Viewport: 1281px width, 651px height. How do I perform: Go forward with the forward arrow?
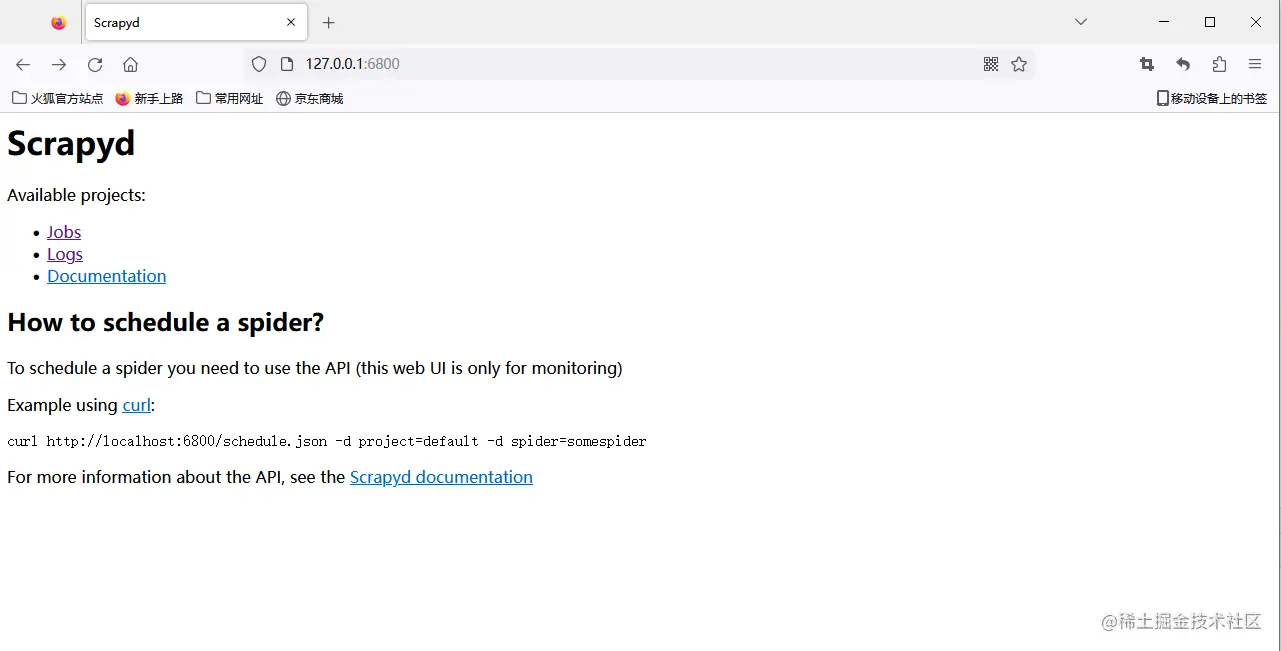pos(59,64)
